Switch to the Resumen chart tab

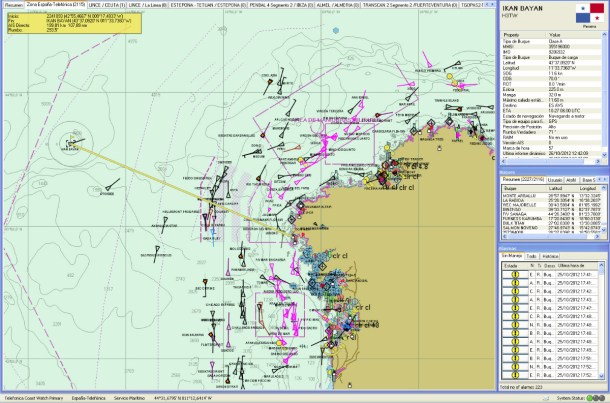(14, 5)
